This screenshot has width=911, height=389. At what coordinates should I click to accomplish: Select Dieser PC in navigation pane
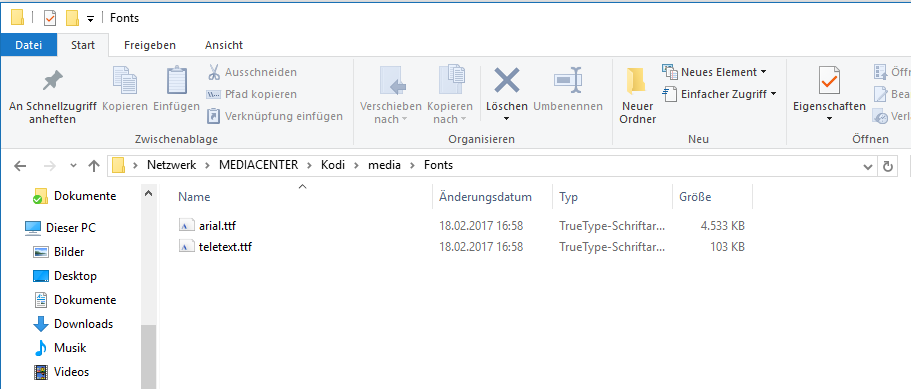[x=70, y=228]
